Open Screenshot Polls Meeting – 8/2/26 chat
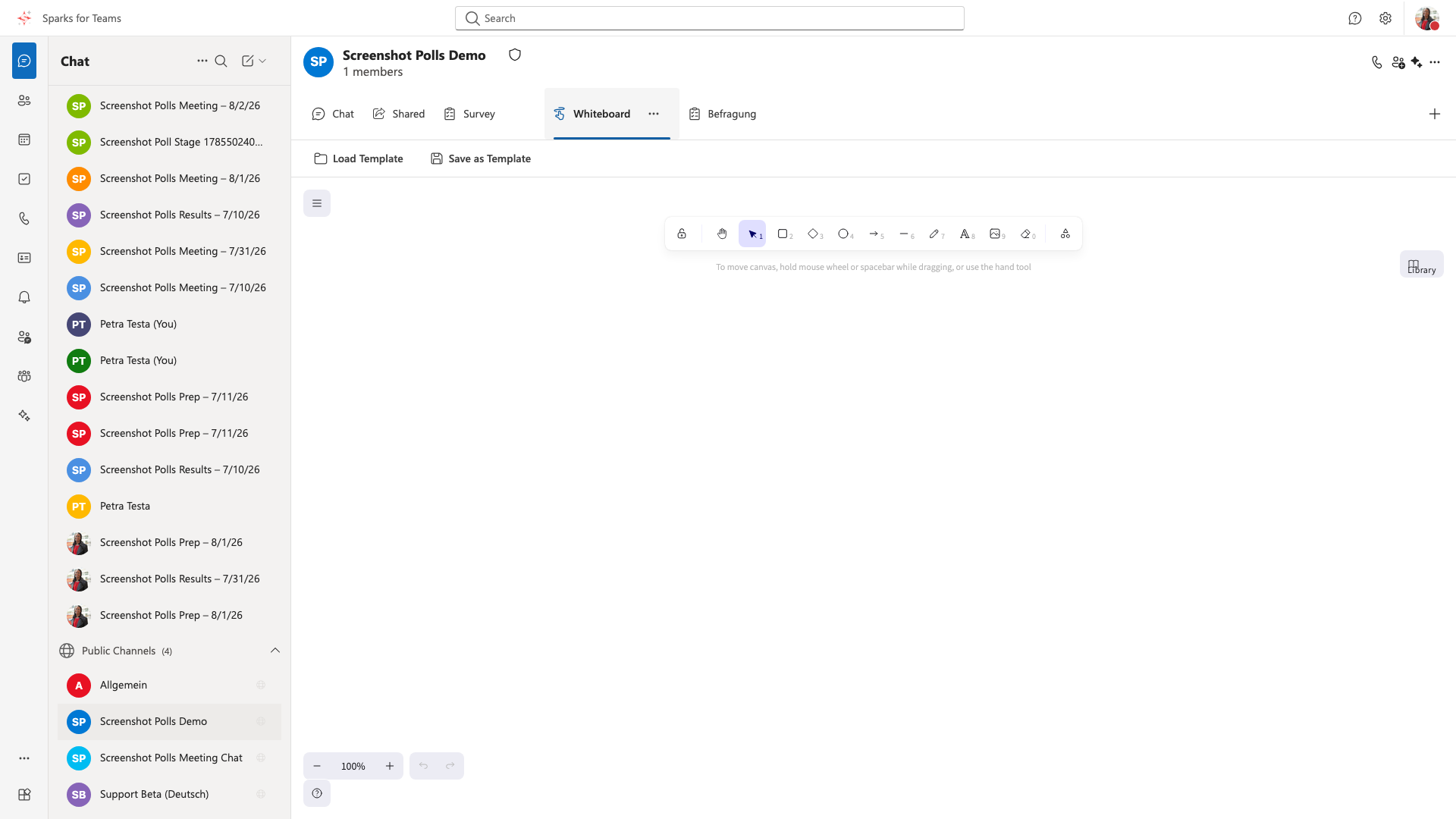Screen dimensions: 1456x819 (x=169, y=105)
